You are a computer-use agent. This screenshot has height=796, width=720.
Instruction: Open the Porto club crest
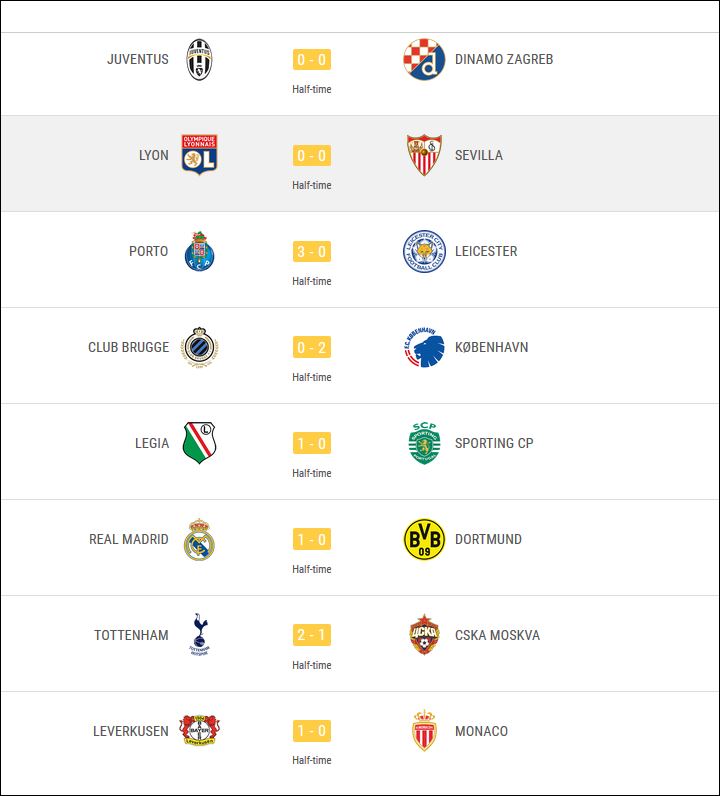199,251
